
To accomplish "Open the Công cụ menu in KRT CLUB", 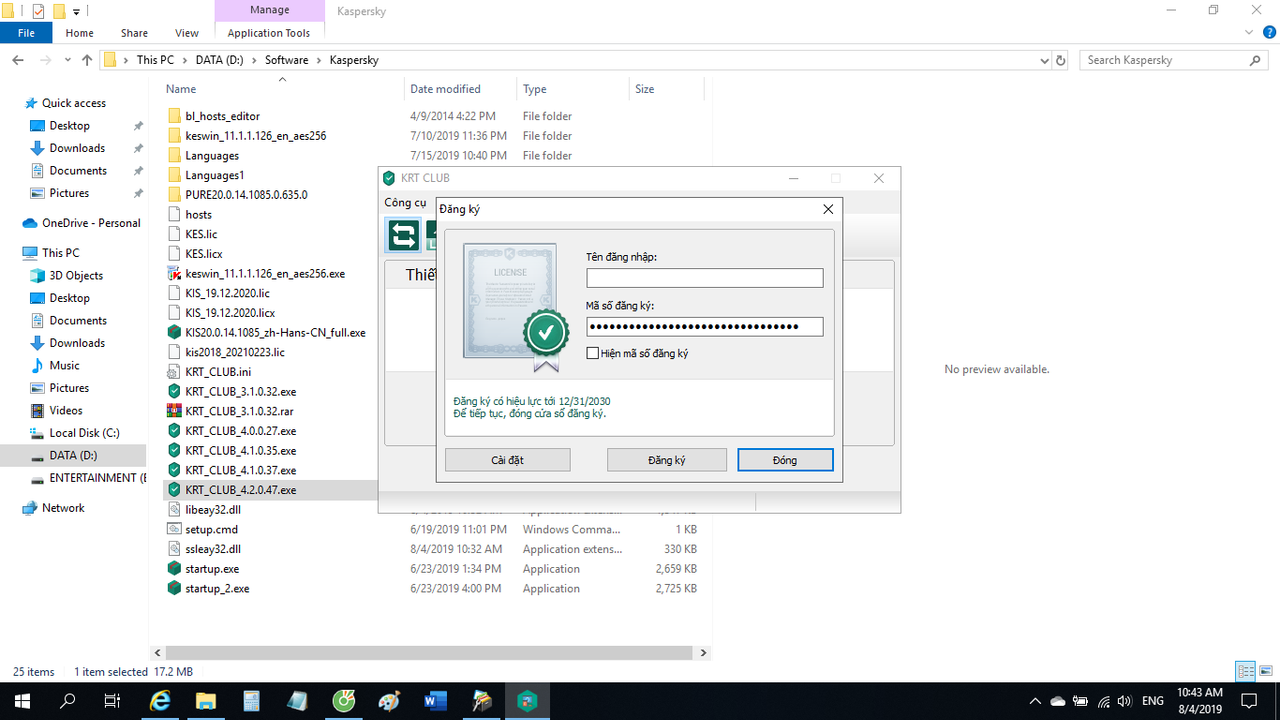I will point(404,202).
